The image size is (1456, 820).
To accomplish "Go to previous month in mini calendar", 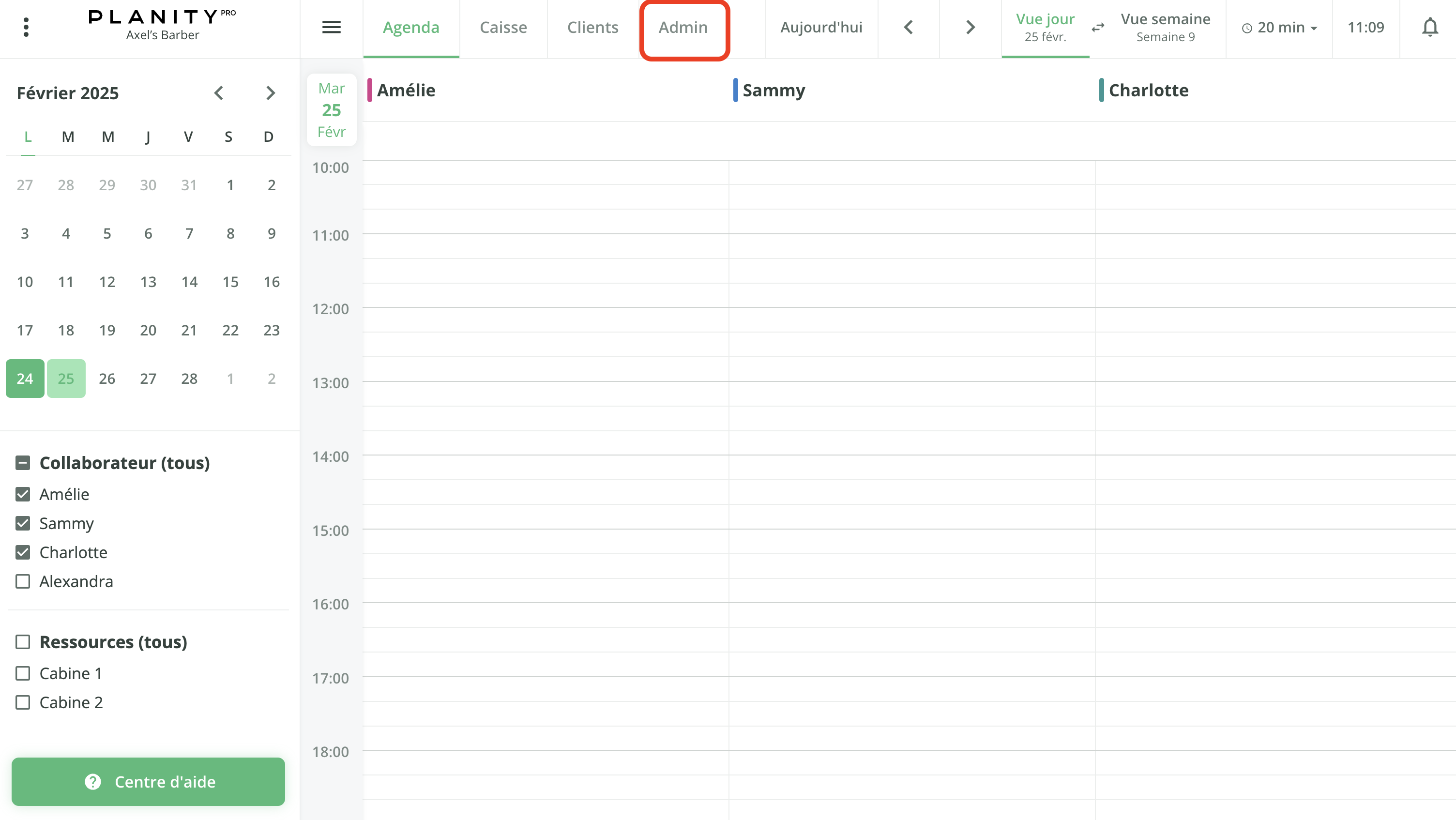I will pyautogui.click(x=219, y=92).
